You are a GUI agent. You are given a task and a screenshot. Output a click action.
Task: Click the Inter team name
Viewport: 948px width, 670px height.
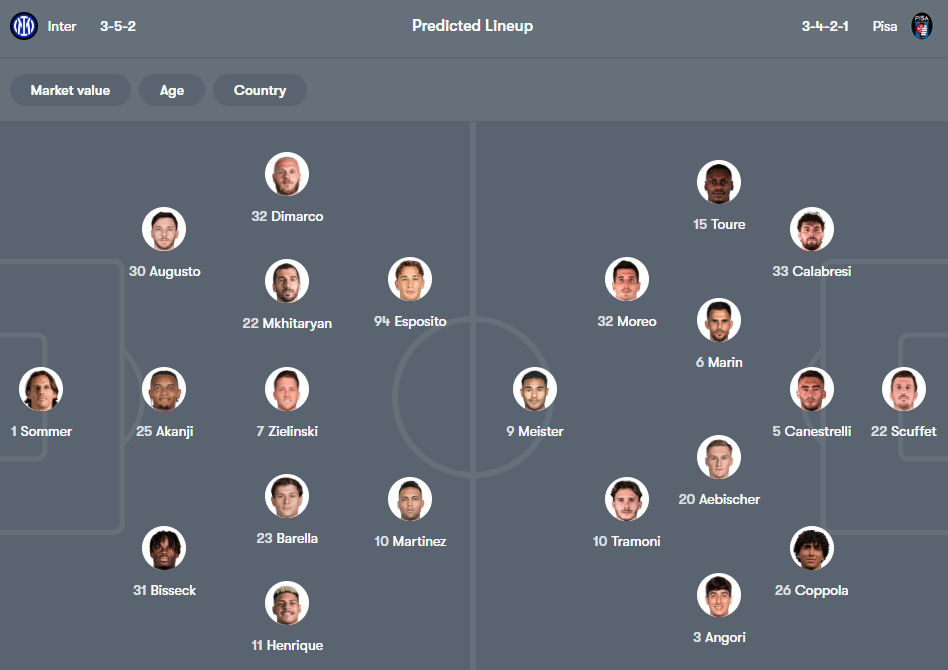pos(62,26)
